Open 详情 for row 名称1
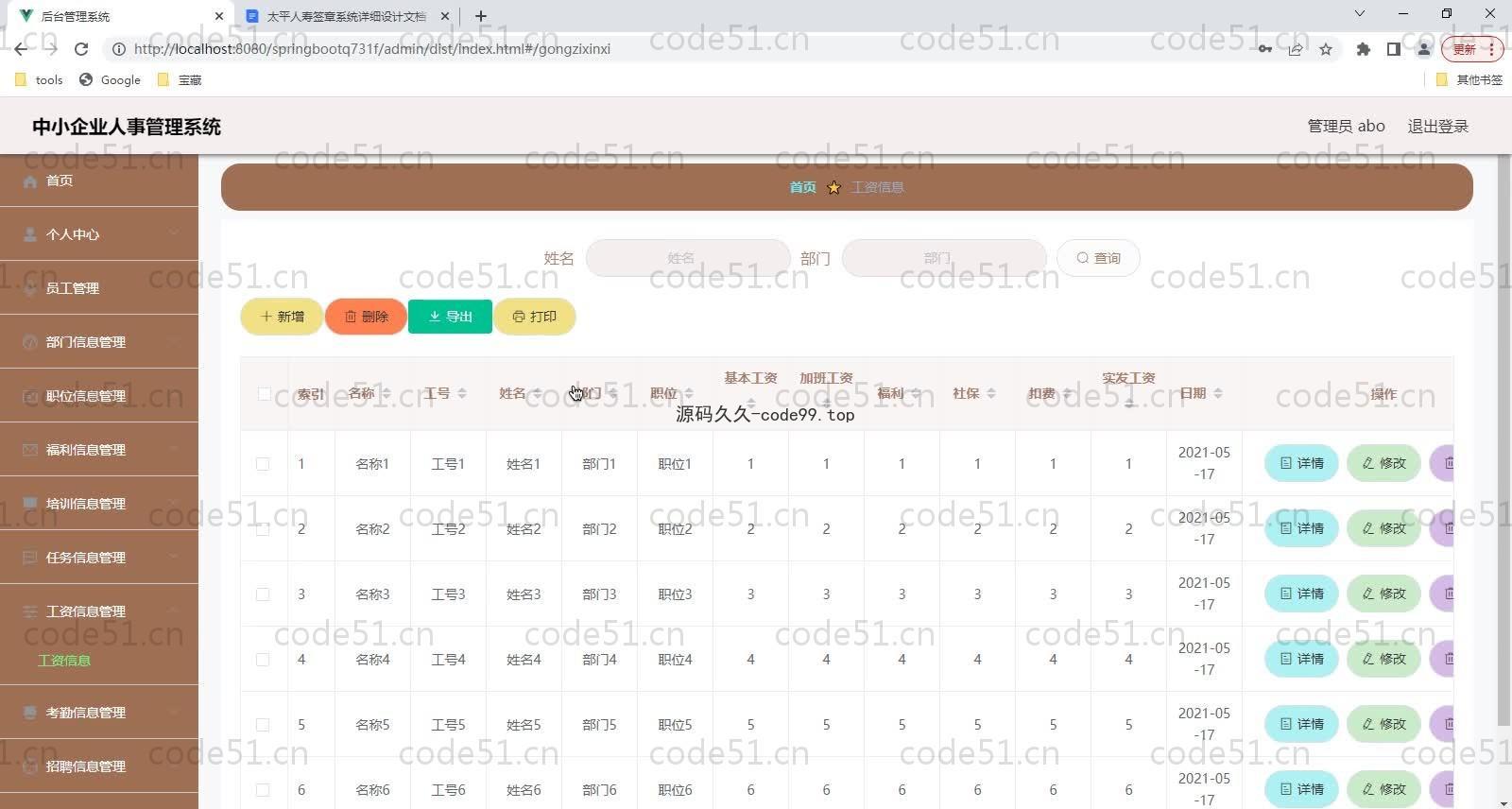 click(x=1301, y=463)
